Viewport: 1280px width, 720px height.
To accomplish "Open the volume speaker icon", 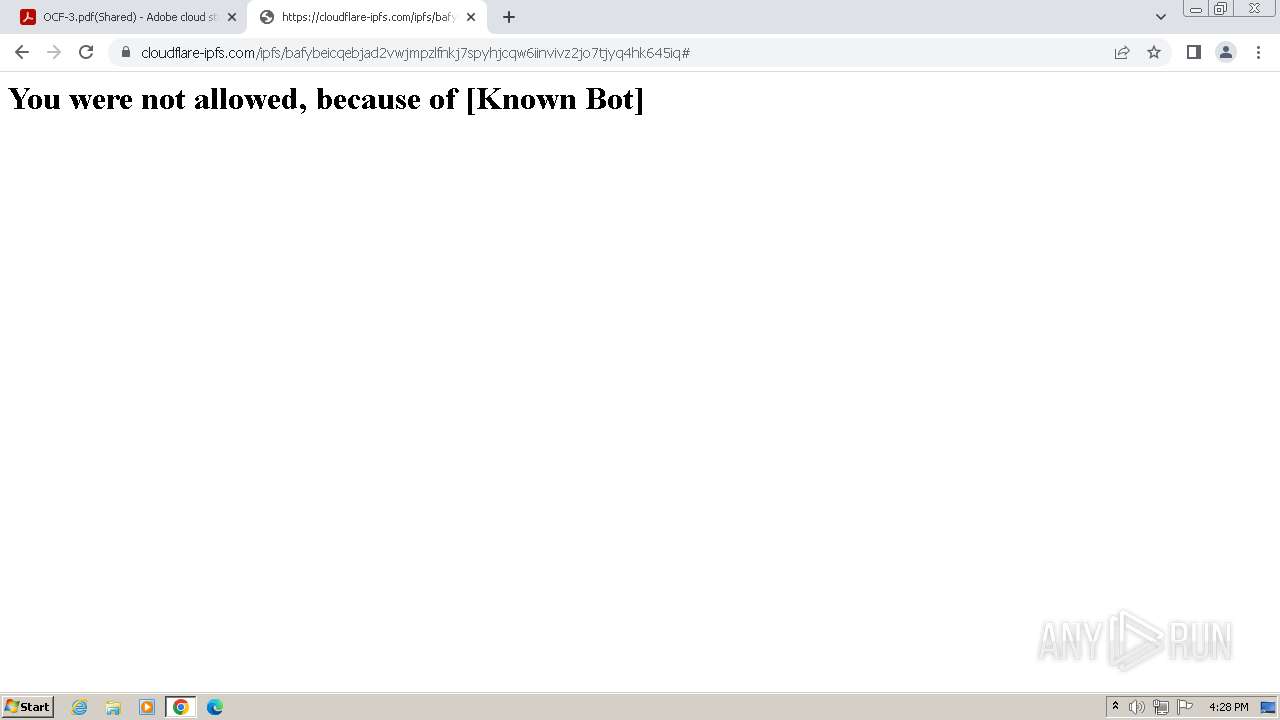I will point(1137,707).
